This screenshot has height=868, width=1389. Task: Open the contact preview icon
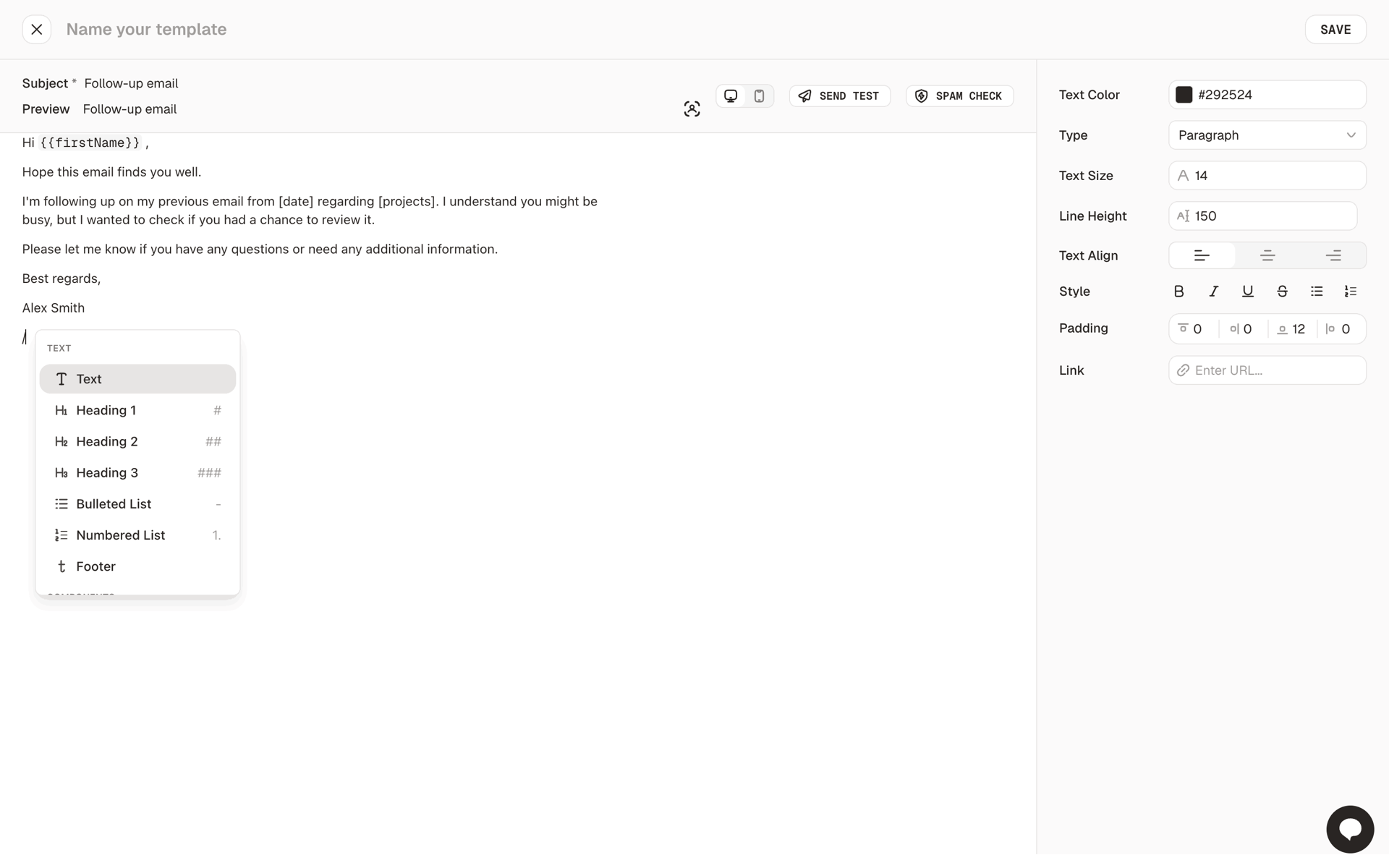(692, 109)
